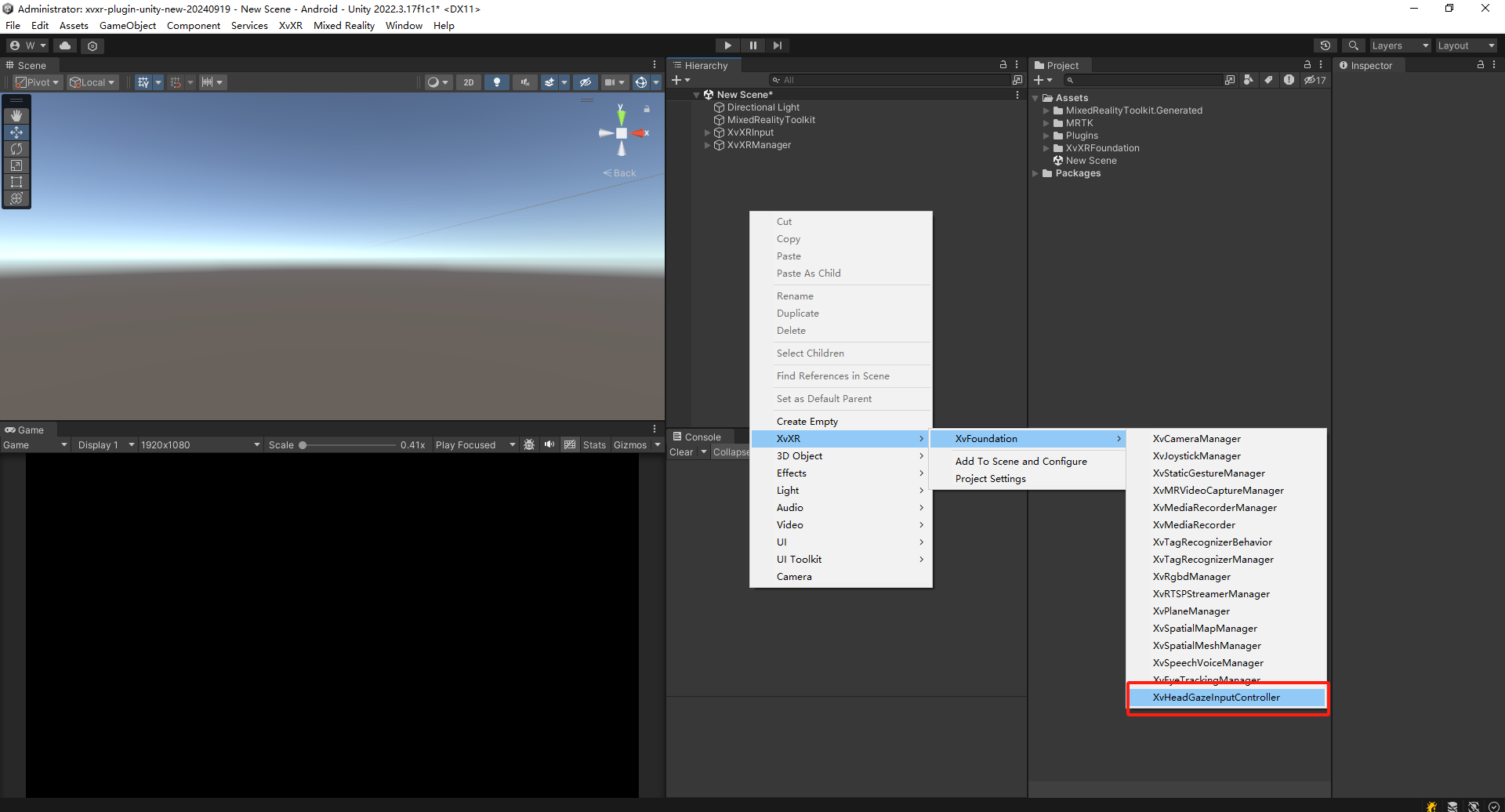Expand XvXRInput in Hierarchy

(x=707, y=132)
